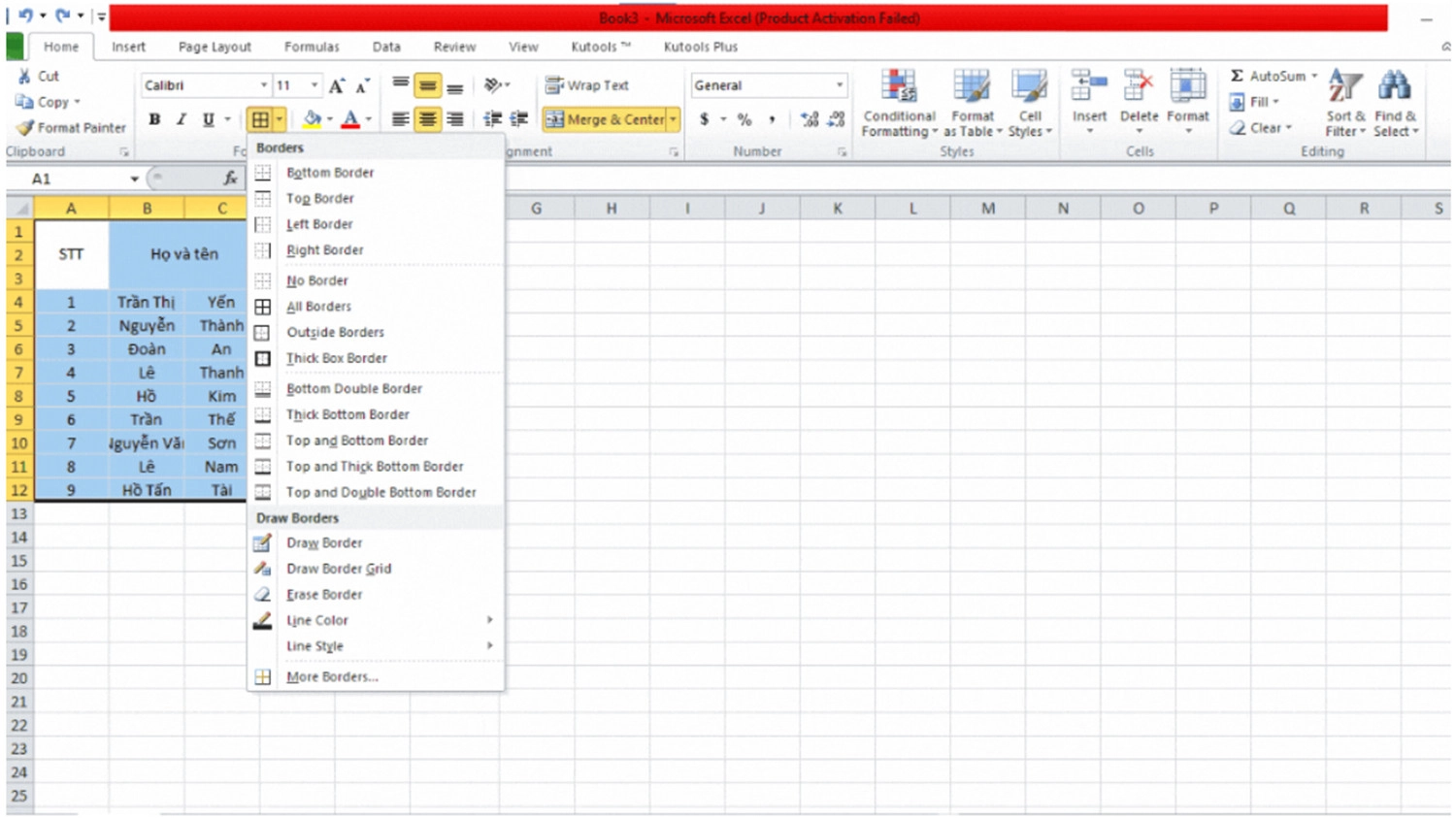The image size is (1456, 818).
Task: Switch to the Data tab
Action: pos(386,47)
